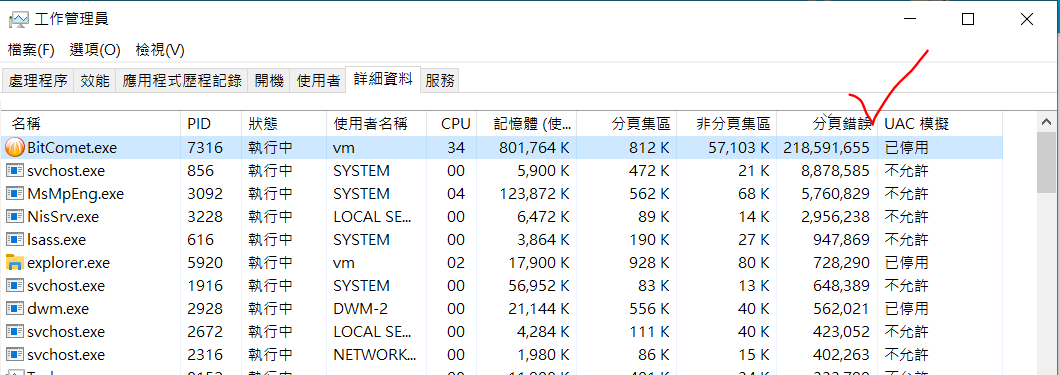Viewport: 1060px width, 375px height.
Task: Switch to the 應用程式歷程記錄 tab
Action: click(x=182, y=81)
